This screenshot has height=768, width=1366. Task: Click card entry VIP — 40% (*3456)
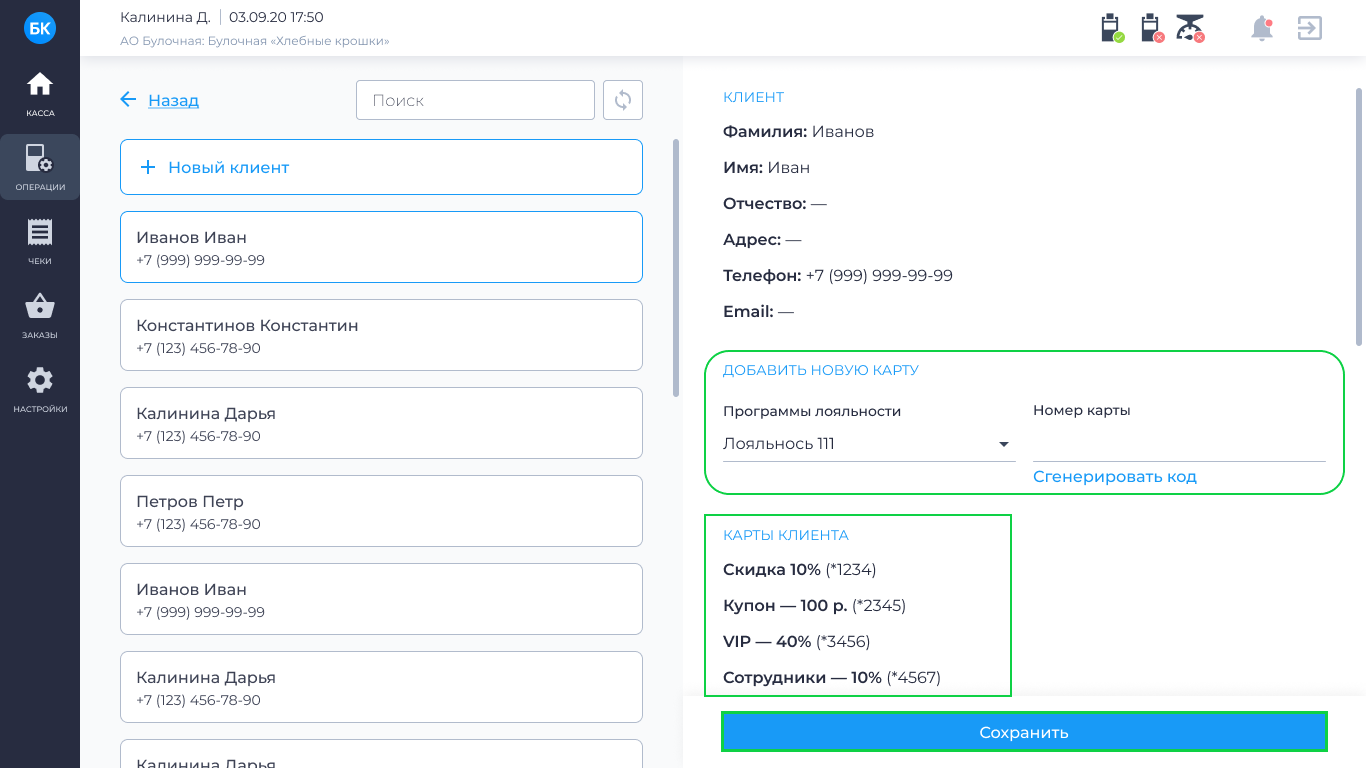(796, 641)
